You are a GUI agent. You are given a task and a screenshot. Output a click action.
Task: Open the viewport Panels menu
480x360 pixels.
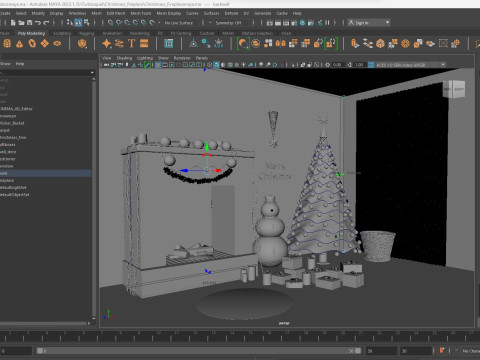(x=202, y=58)
